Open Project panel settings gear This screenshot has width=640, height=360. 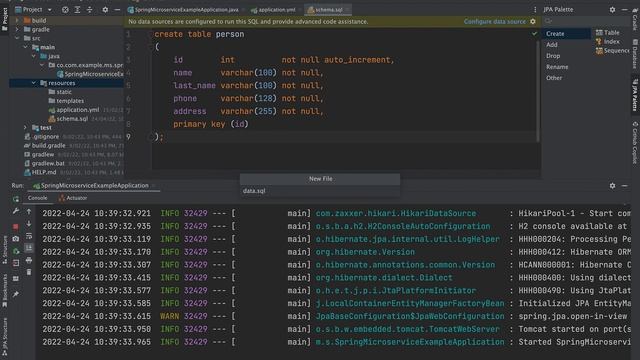pyautogui.click(x=105, y=9)
